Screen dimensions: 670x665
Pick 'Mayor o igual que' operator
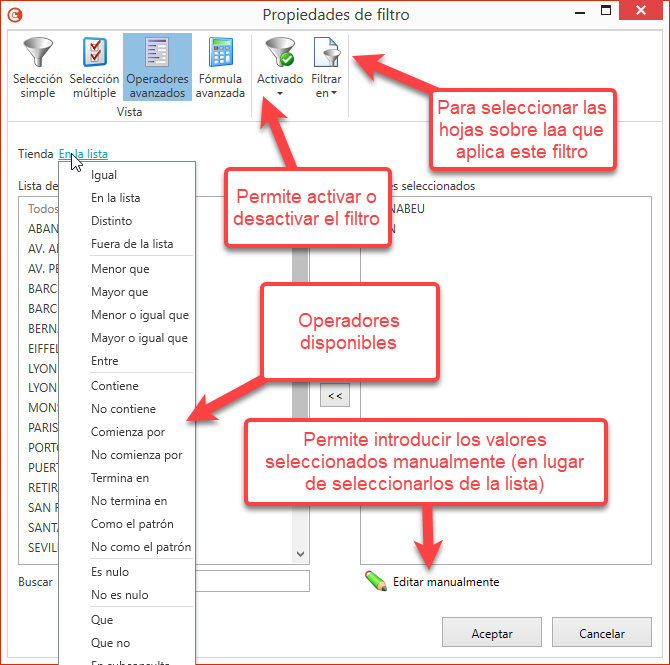139,338
